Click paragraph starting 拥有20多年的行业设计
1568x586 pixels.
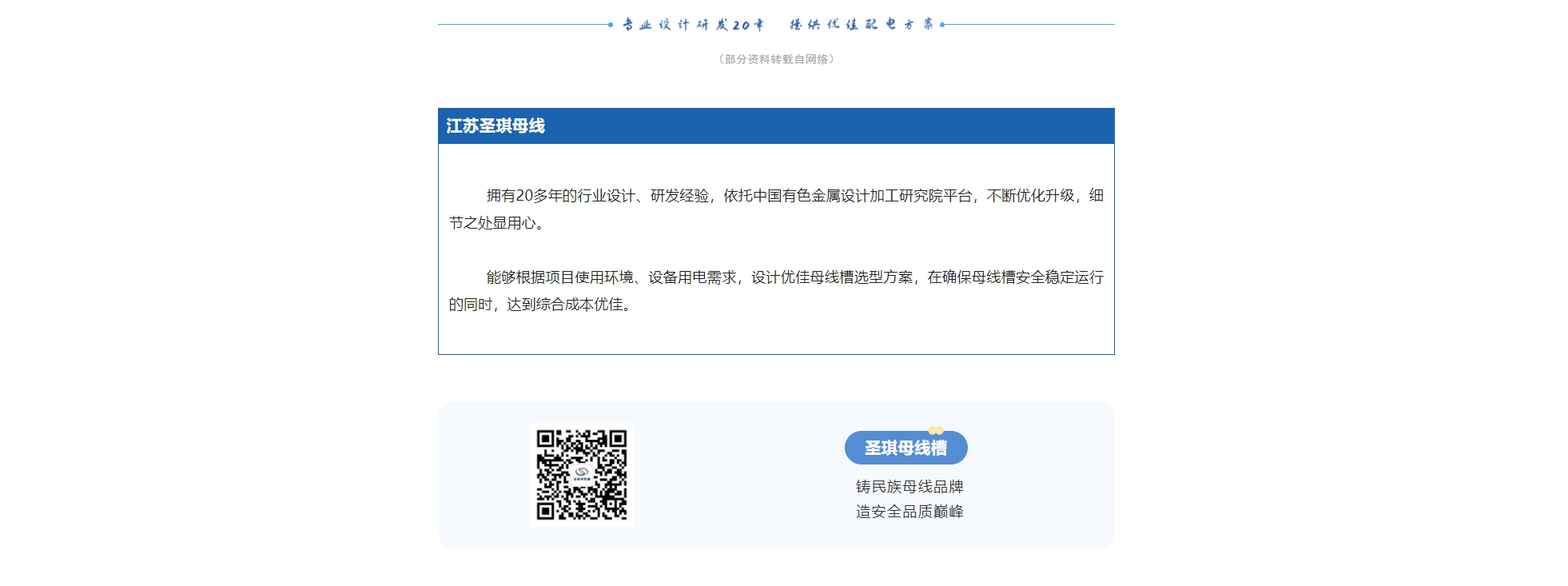(x=776, y=209)
